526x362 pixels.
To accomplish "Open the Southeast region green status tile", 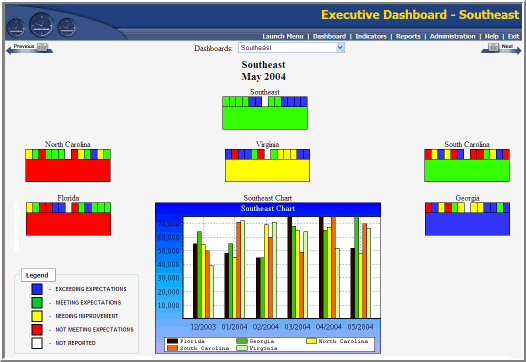I will tap(265, 118).
